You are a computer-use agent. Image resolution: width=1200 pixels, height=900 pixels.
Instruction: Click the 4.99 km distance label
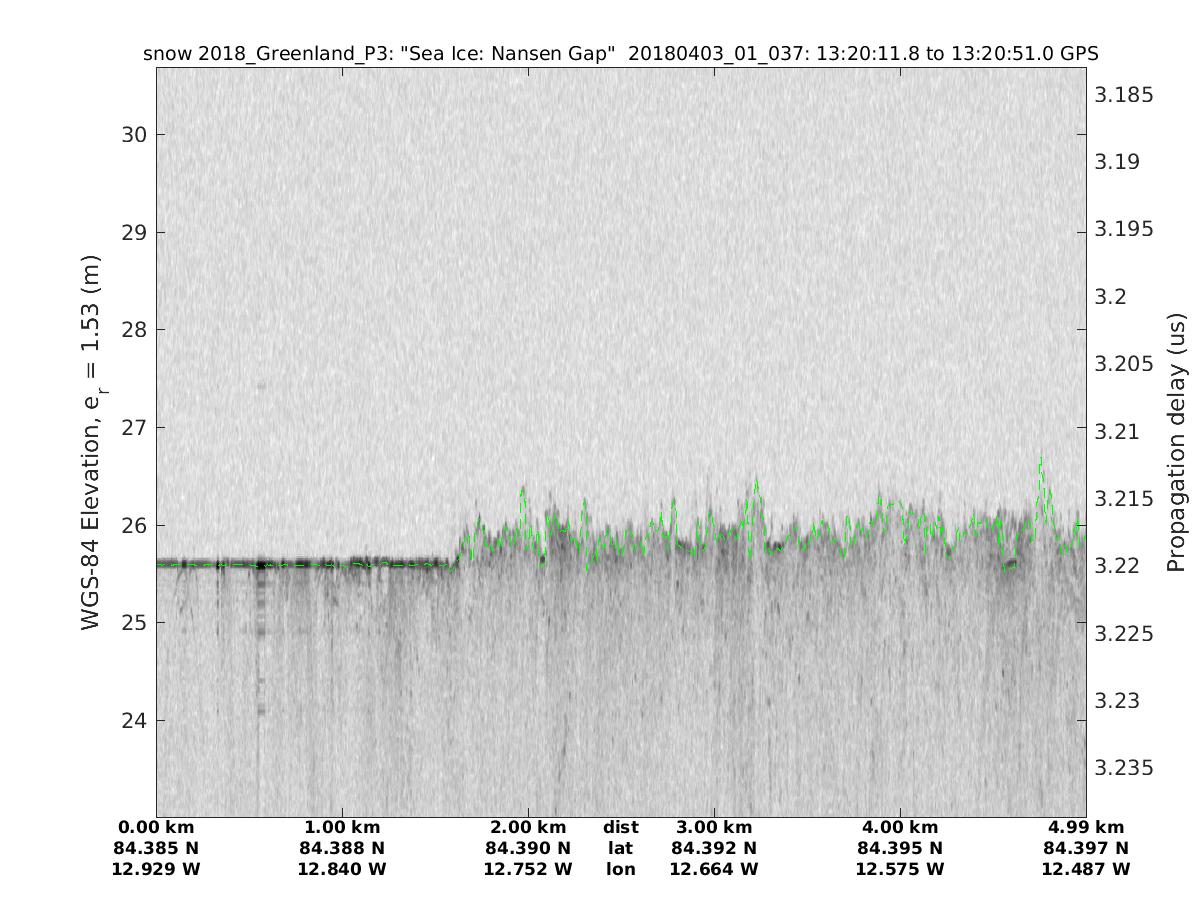1085,827
